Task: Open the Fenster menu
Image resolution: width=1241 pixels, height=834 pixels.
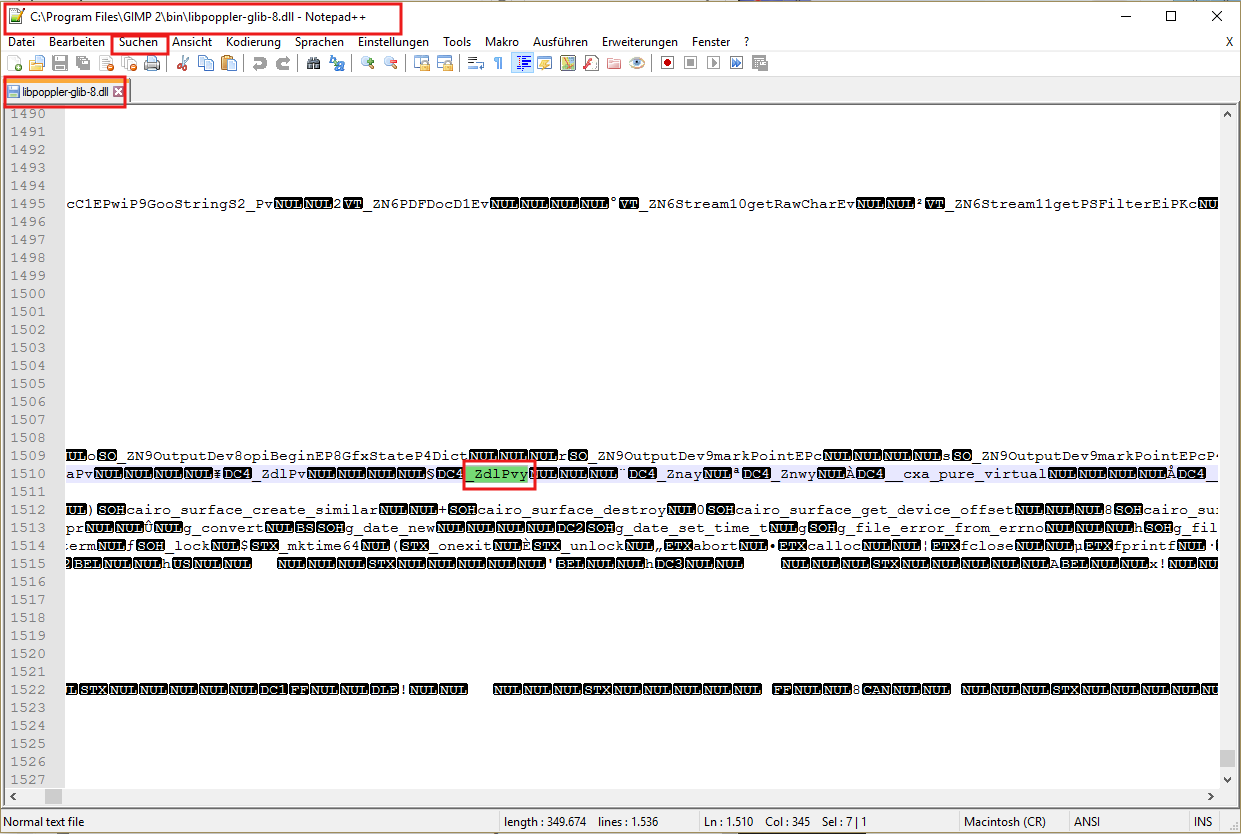Action: point(711,42)
